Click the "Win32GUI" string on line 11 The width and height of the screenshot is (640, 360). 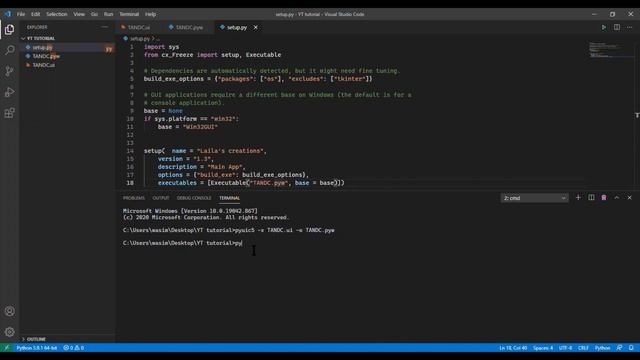[x=200, y=127]
